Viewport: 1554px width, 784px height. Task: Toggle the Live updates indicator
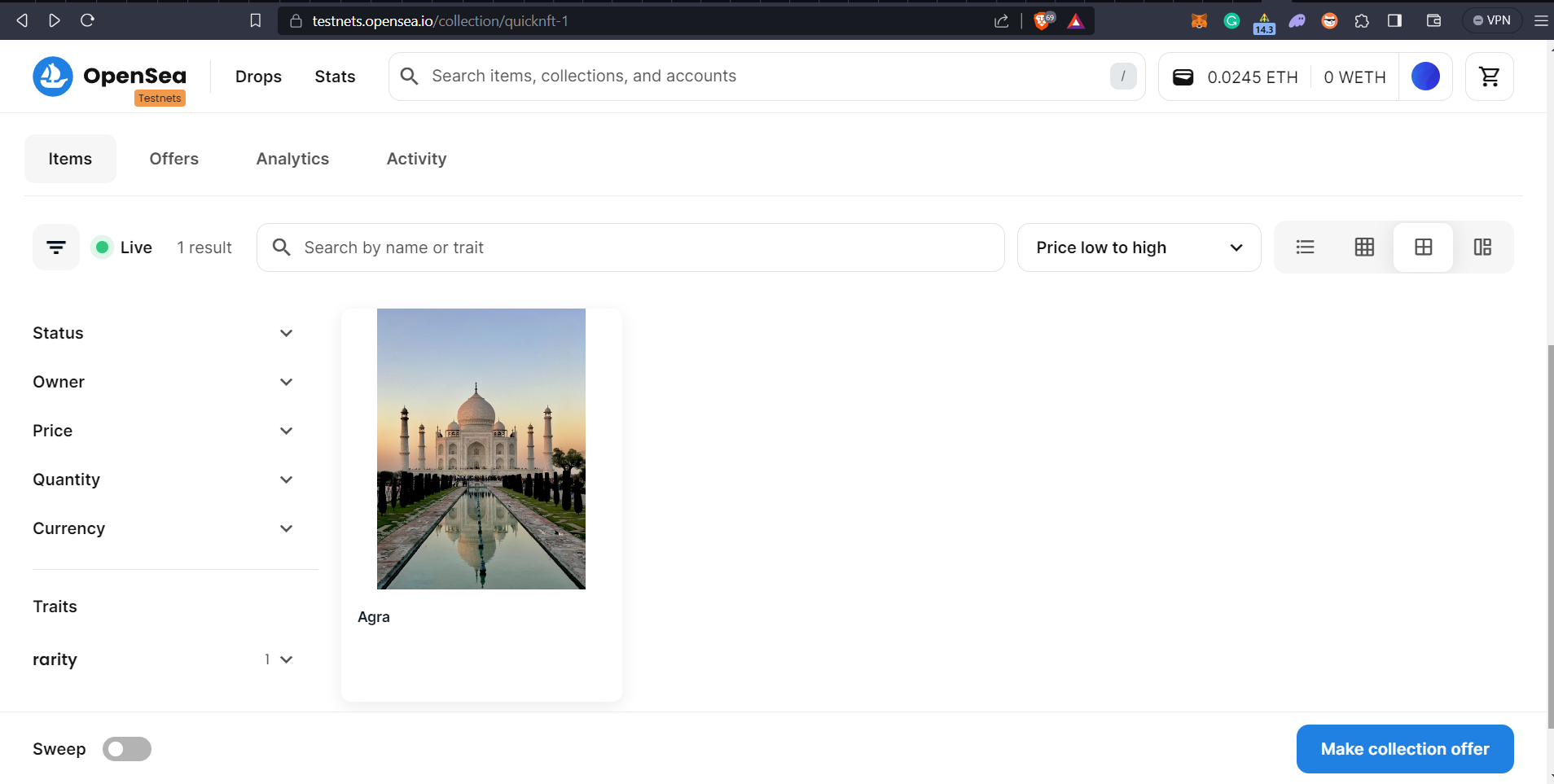tap(123, 247)
